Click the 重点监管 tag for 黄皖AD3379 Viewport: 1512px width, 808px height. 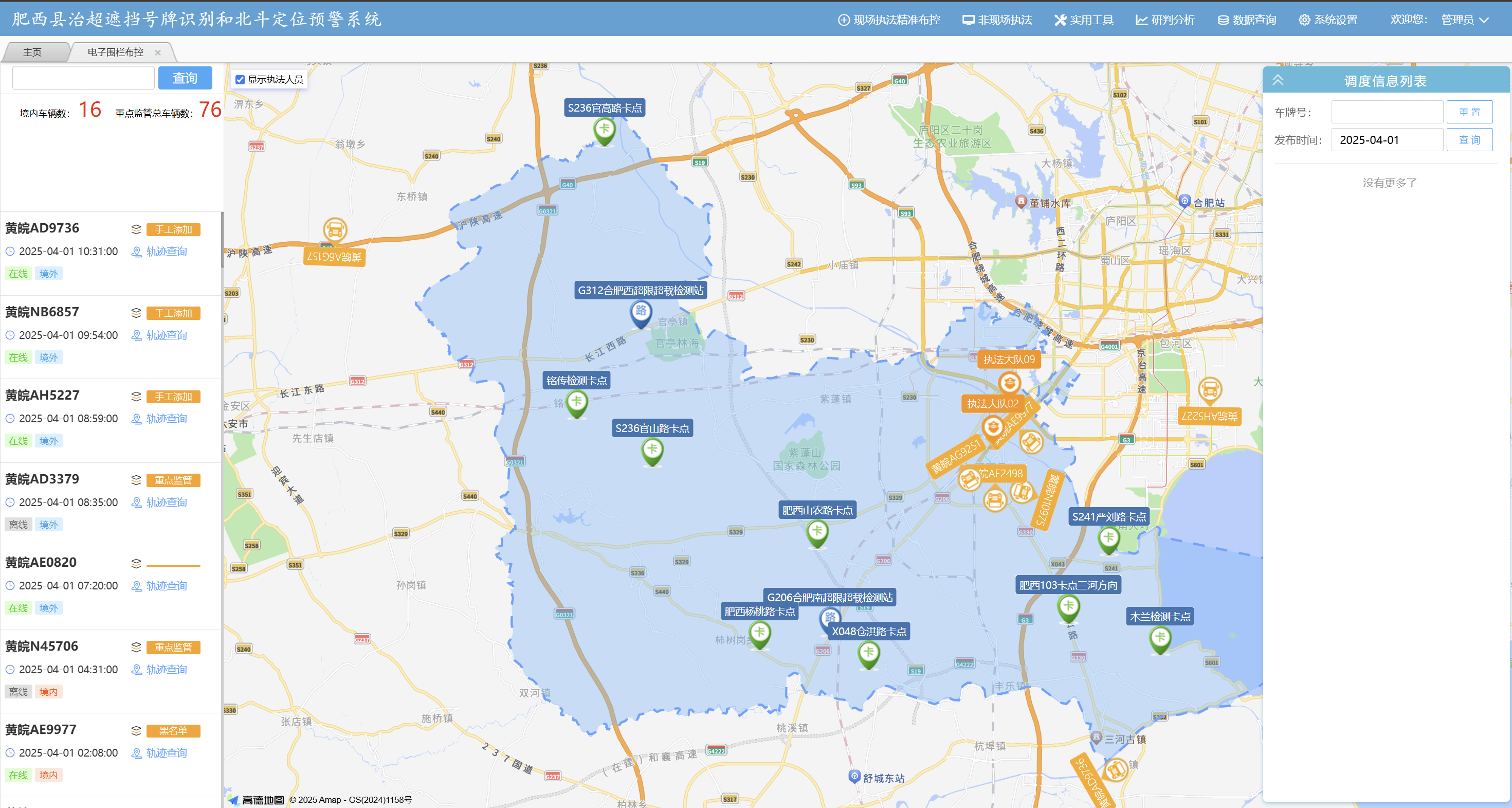[173, 480]
